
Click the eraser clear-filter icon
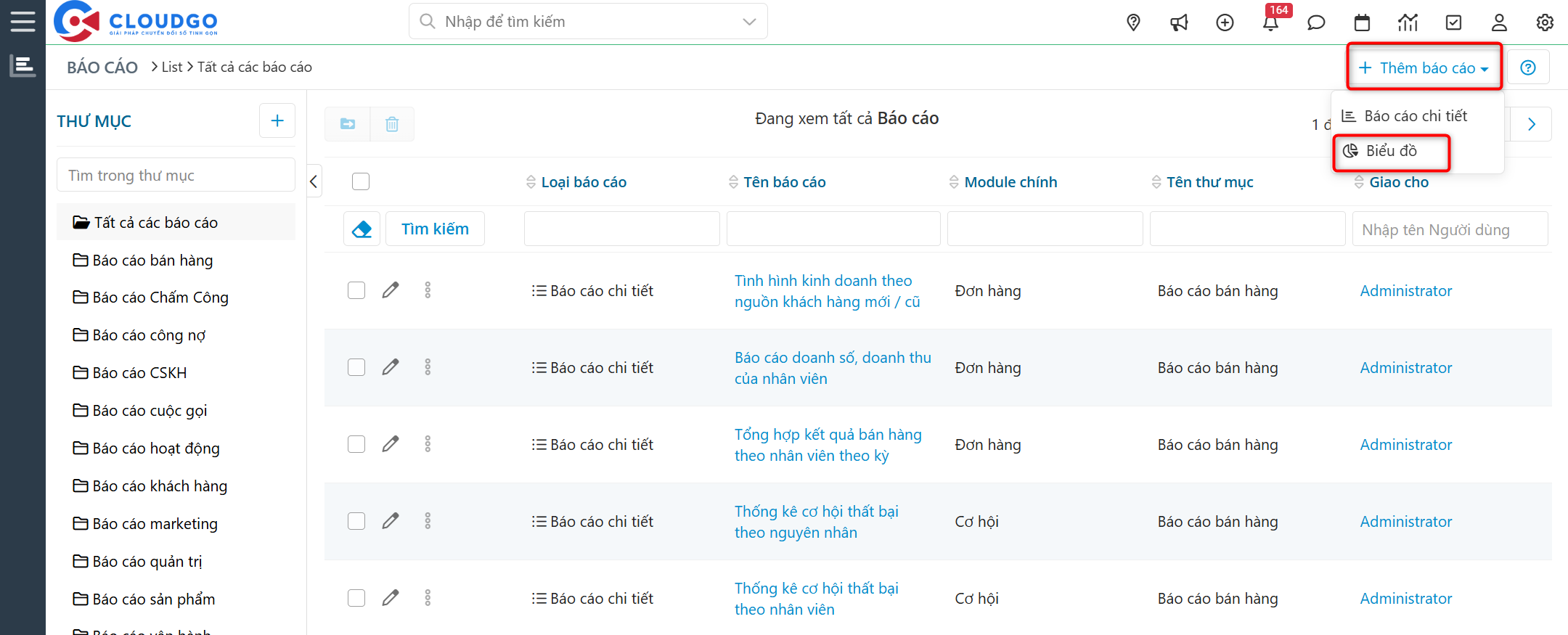pyautogui.click(x=362, y=229)
